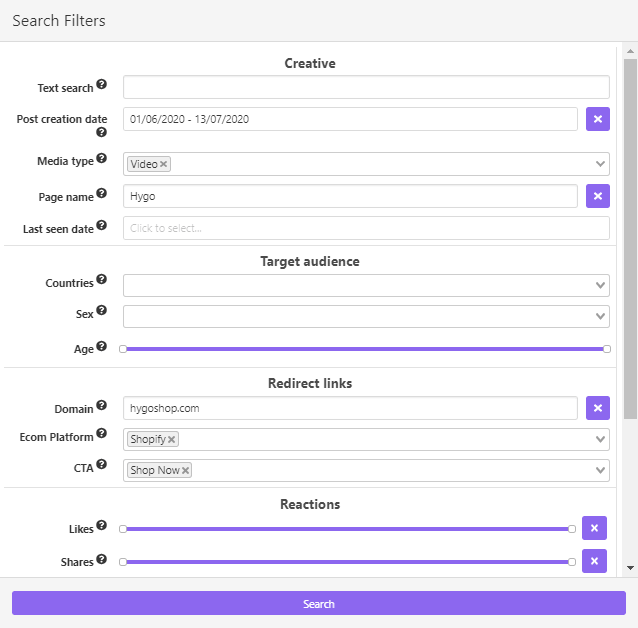Click the Media type help icon
This screenshot has width=638, height=628.
[101, 158]
